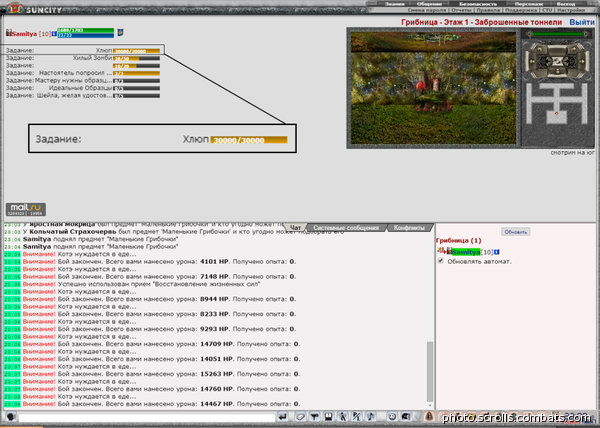Click the Смена пароля submenu link
Image resolution: width=600 pixels, height=428 pixels.
coord(427,10)
